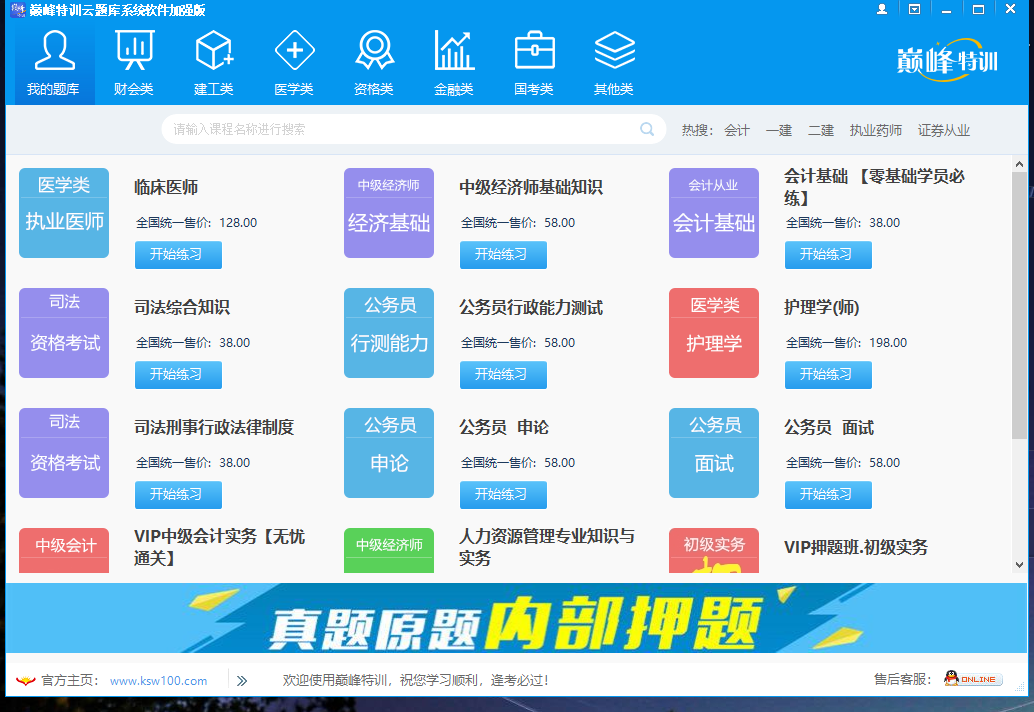Viewport: 1034px width, 712px height.
Task: Start practice for 司法刑事行政法律制度
Action: pos(178,494)
